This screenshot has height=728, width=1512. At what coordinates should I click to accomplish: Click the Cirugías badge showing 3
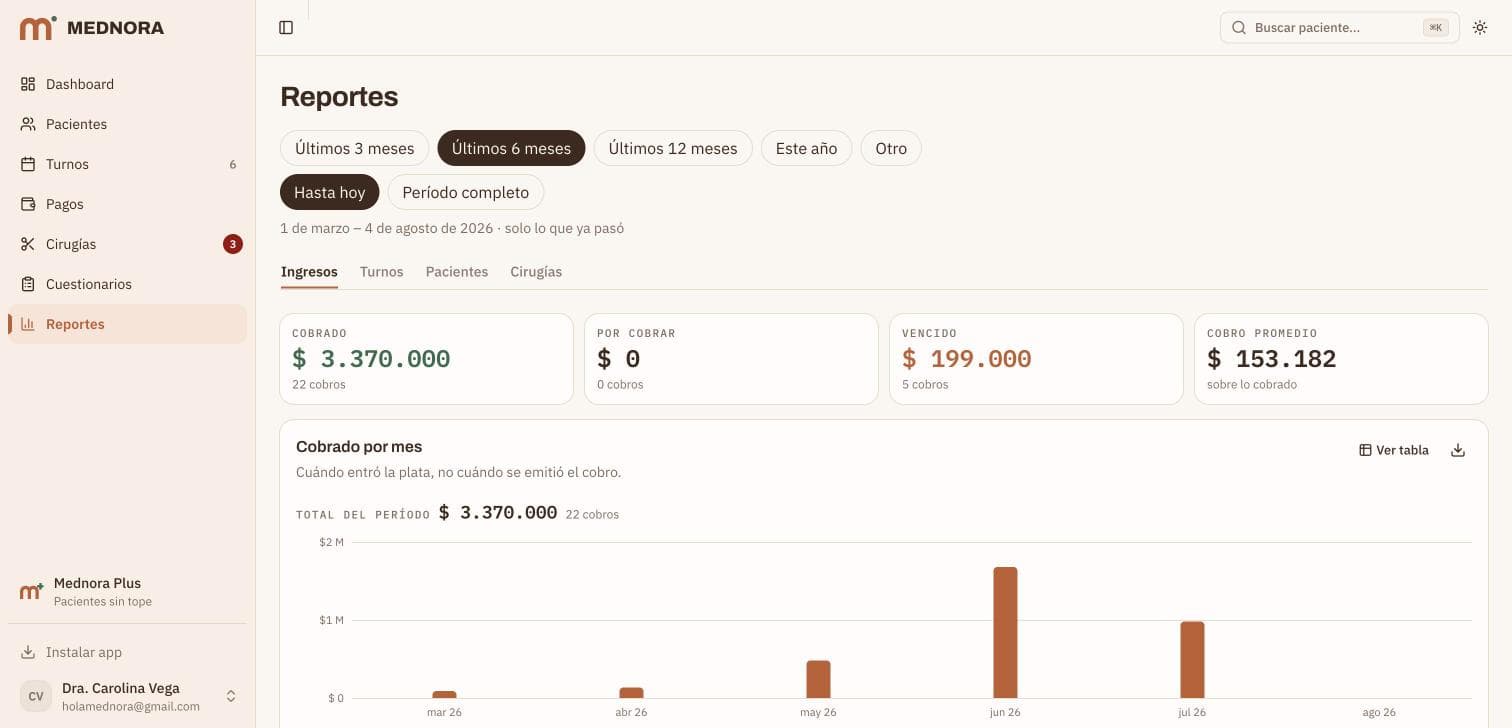point(233,244)
